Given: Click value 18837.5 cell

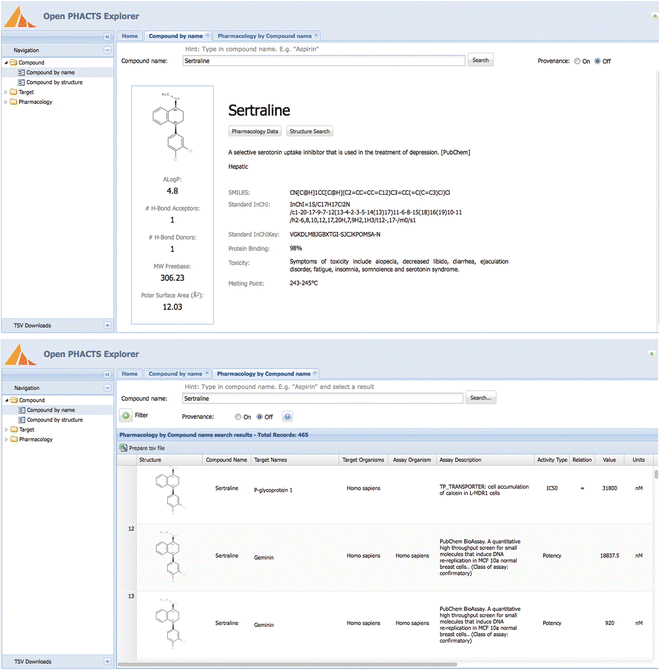Looking at the screenshot, I should [610, 555].
